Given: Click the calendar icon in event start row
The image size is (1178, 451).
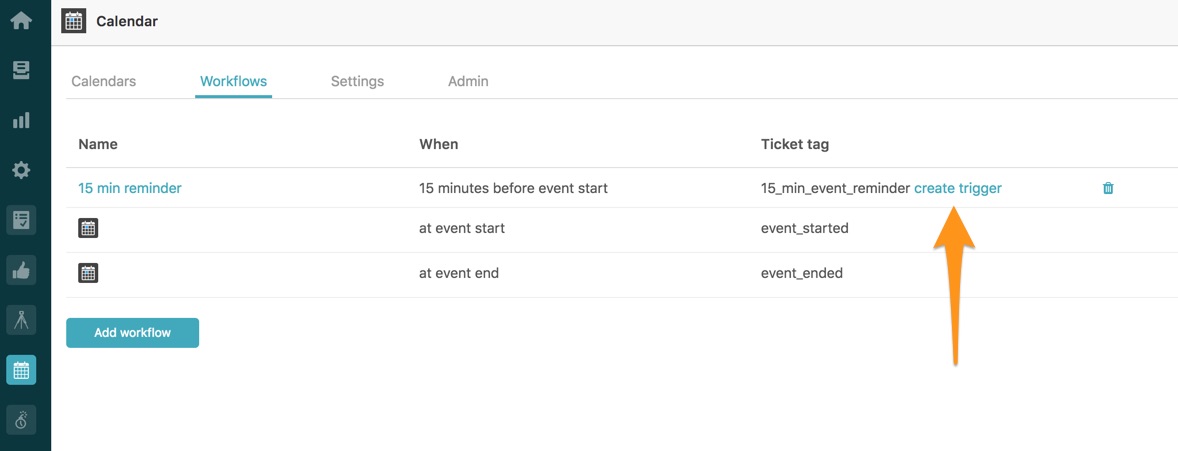Looking at the screenshot, I should pyautogui.click(x=89, y=229).
